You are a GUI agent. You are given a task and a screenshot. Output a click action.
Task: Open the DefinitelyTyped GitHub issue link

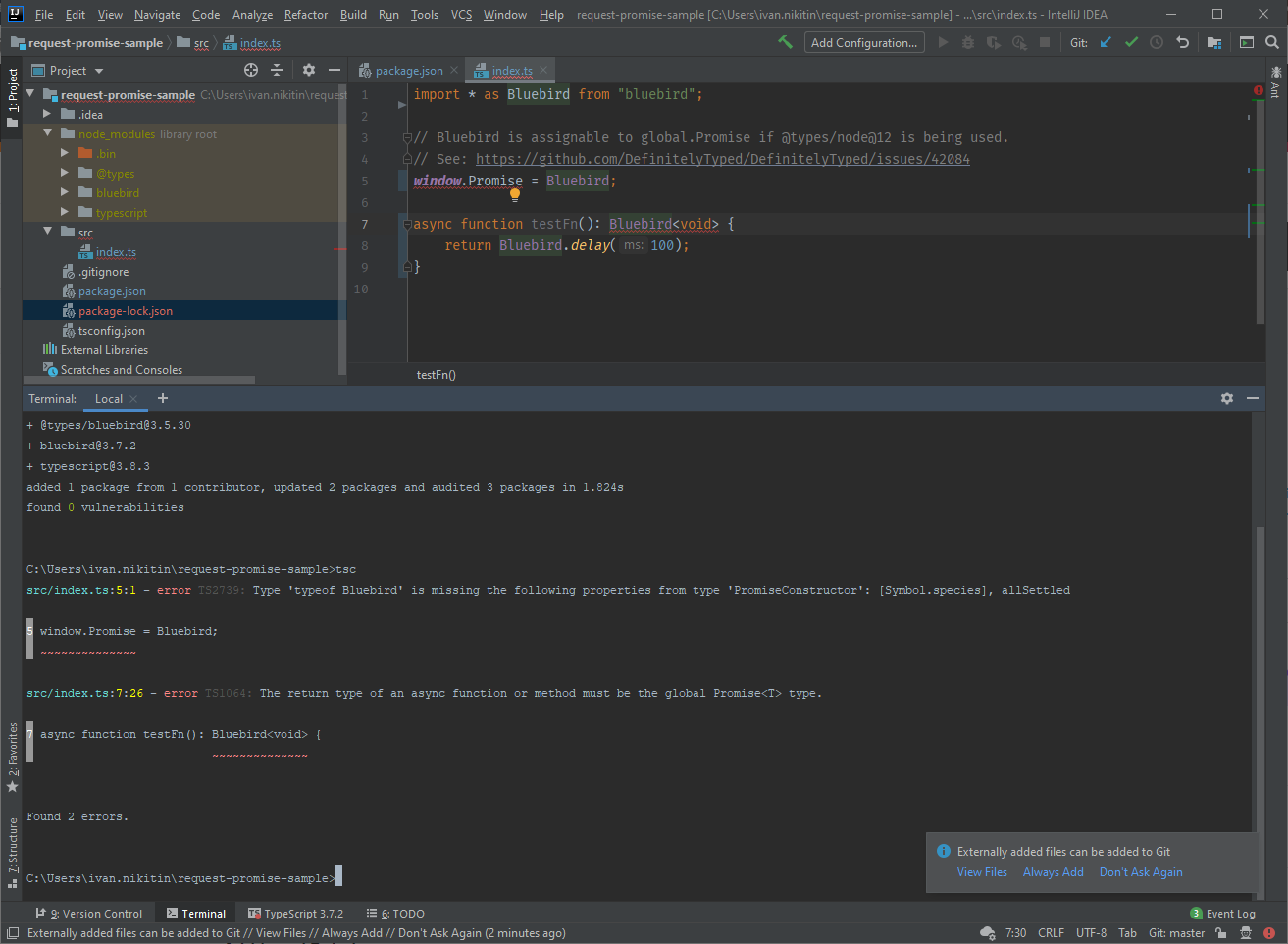click(x=723, y=159)
